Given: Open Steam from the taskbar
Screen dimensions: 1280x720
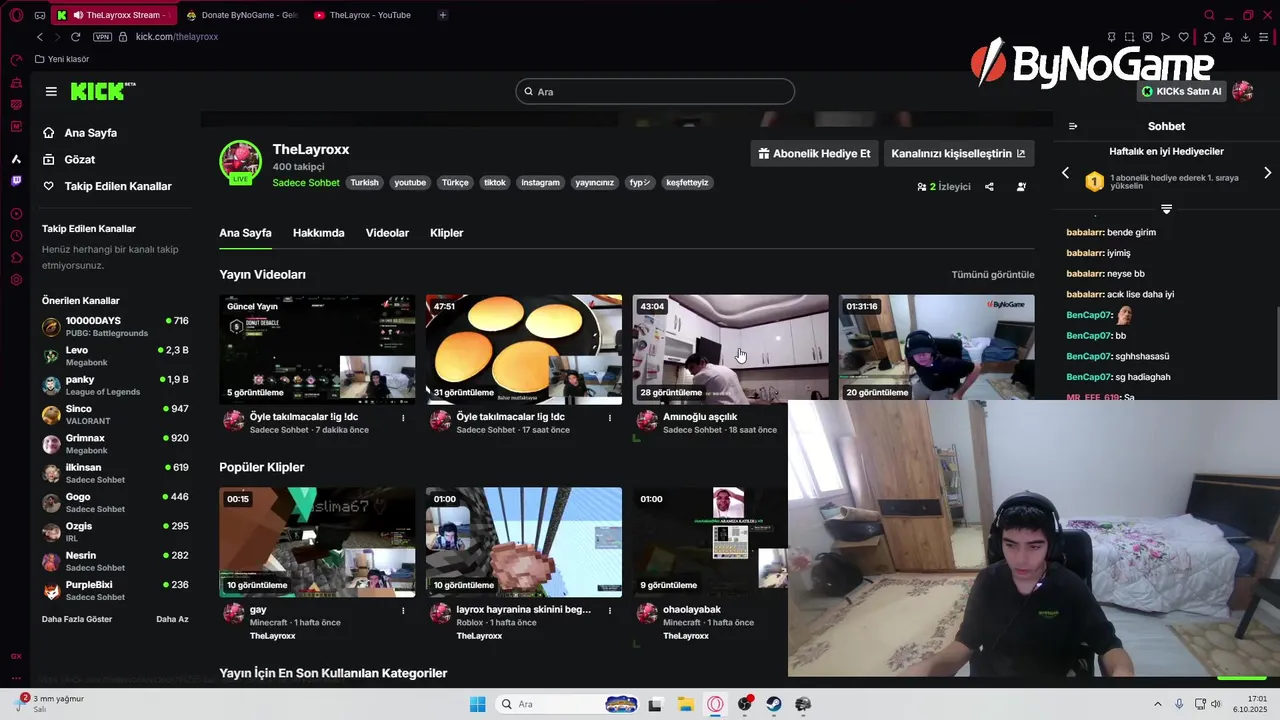Looking at the screenshot, I should click(x=774, y=704).
